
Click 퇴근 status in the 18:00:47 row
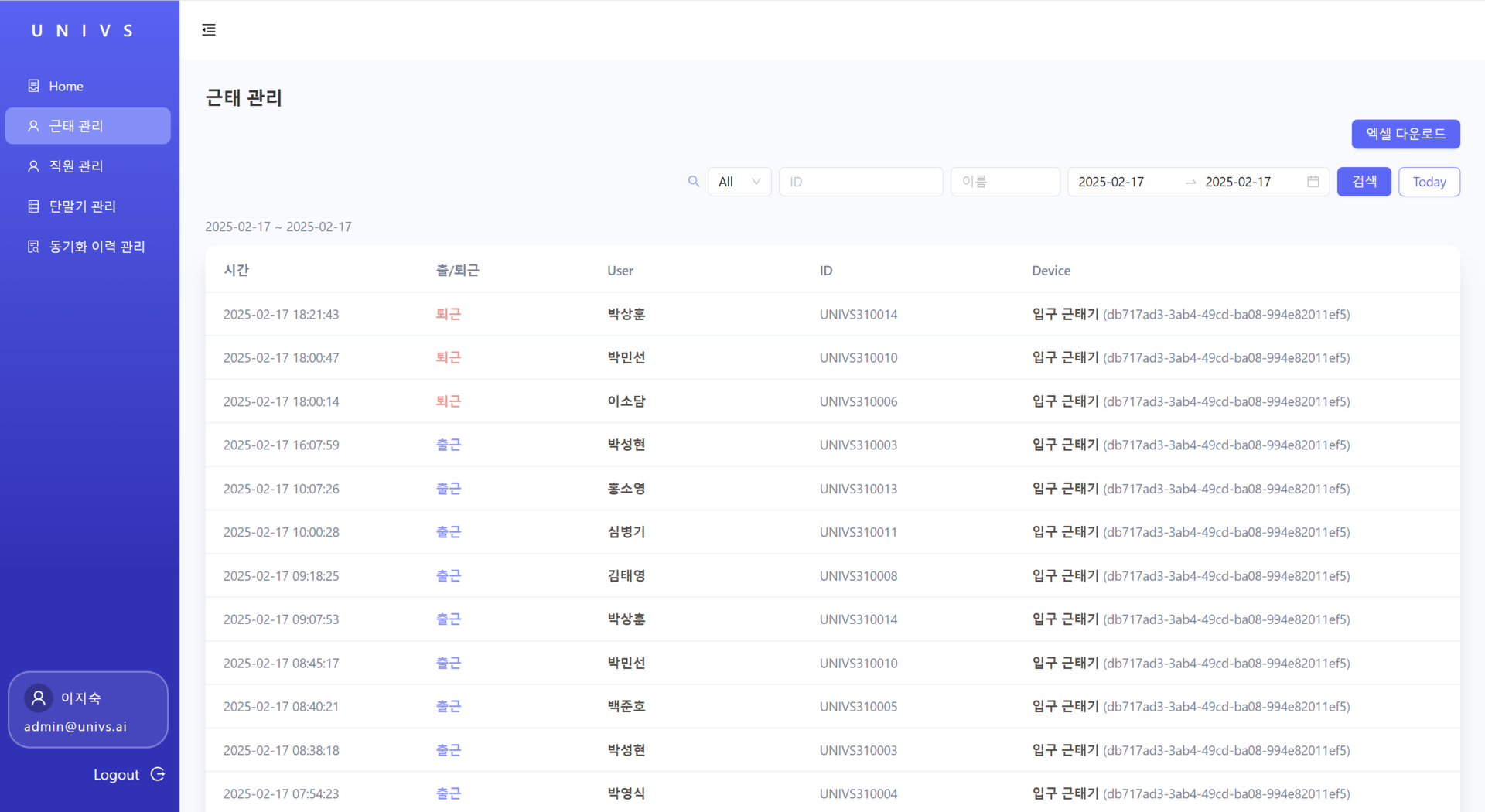tap(448, 357)
